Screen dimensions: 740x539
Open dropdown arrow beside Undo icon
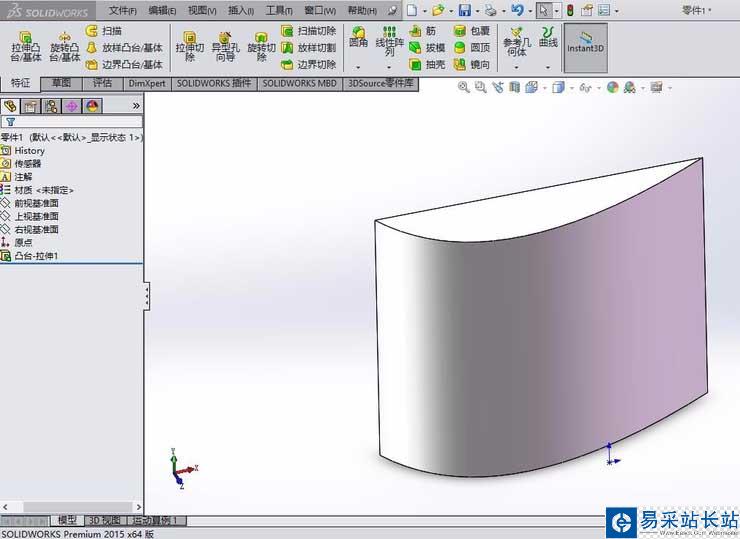[530, 10]
